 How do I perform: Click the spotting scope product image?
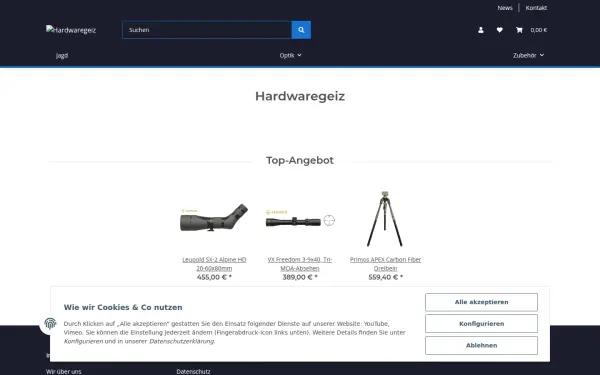pos(214,218)
